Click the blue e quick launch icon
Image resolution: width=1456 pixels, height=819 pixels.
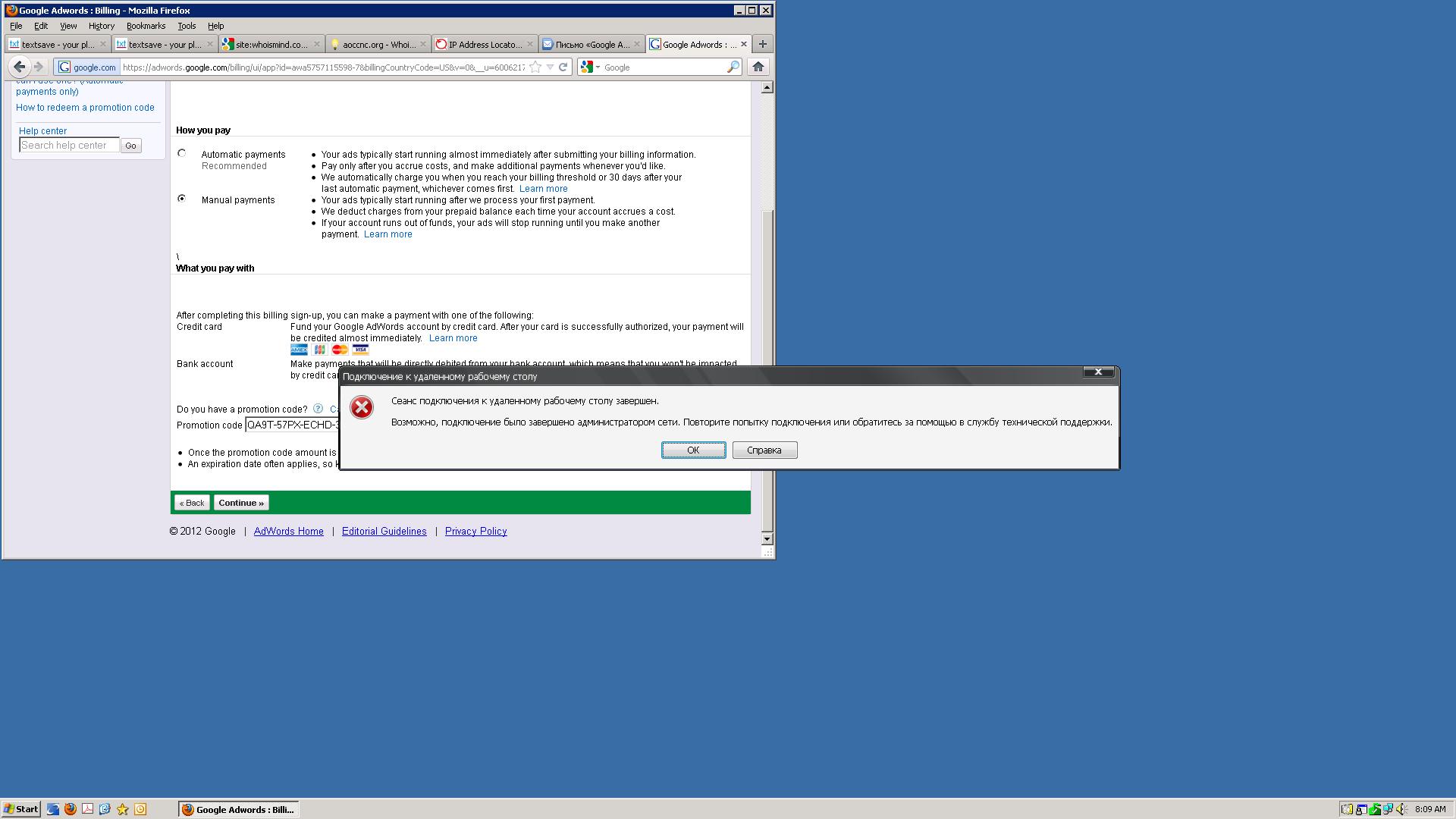click(105, 809)
